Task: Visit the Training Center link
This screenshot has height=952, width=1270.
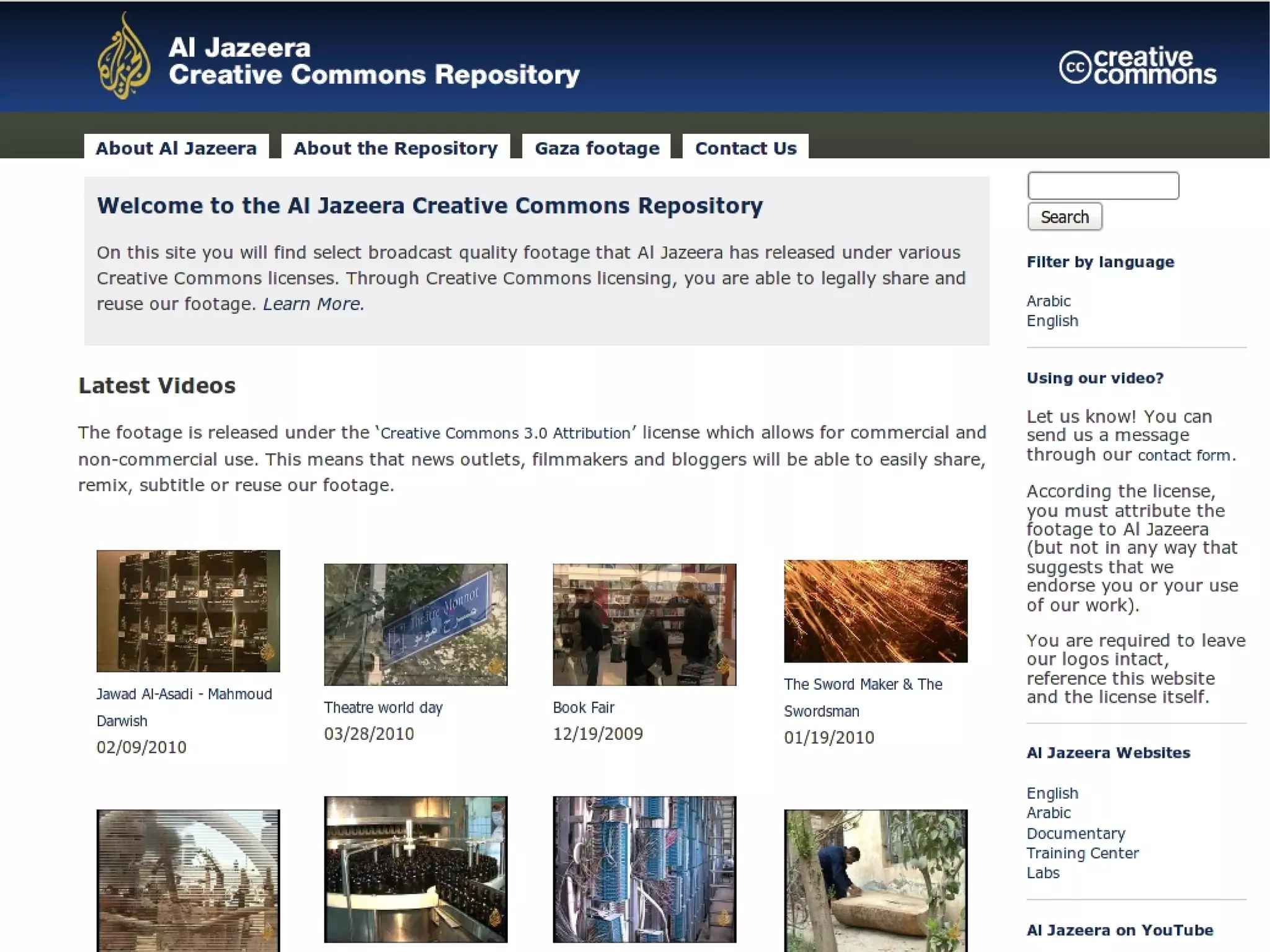Action: tap(1082, 853)
